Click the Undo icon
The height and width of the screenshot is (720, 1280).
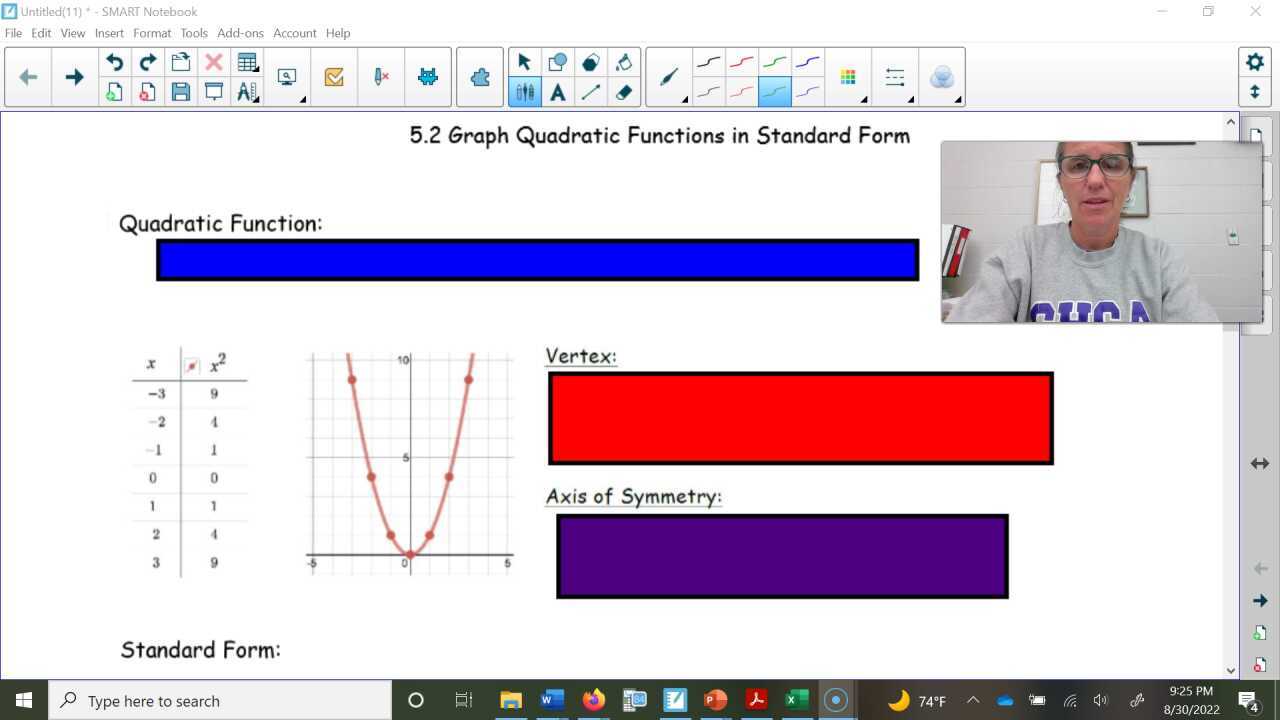click(113, 61)
